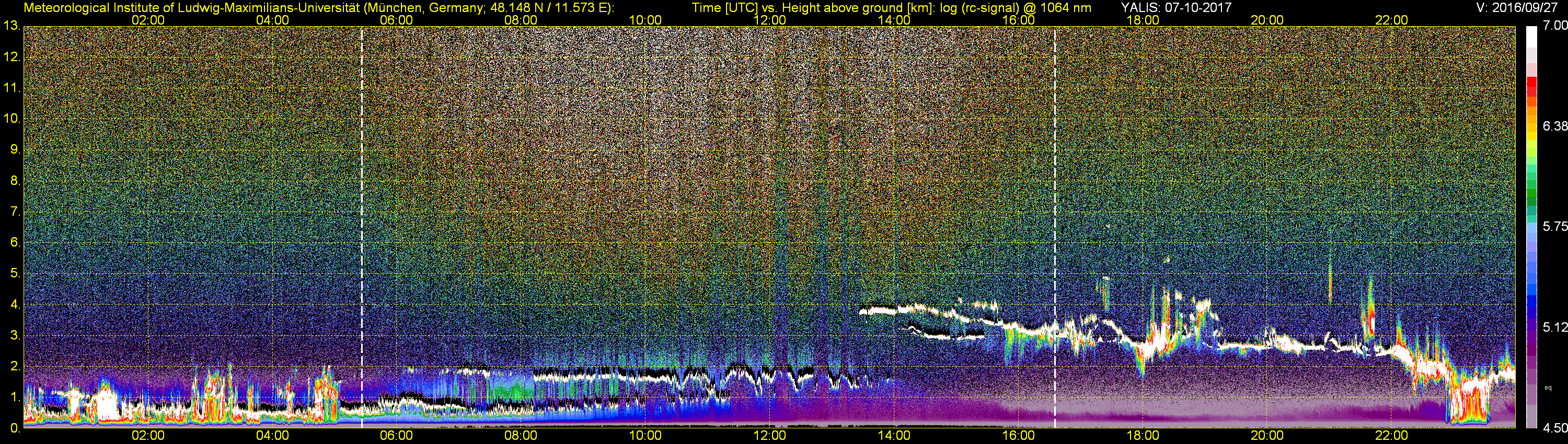The height and width of the screenshot is (444, 1568).
Task: Click the 08:00 label on the top time axis
Action: (521, 20)
